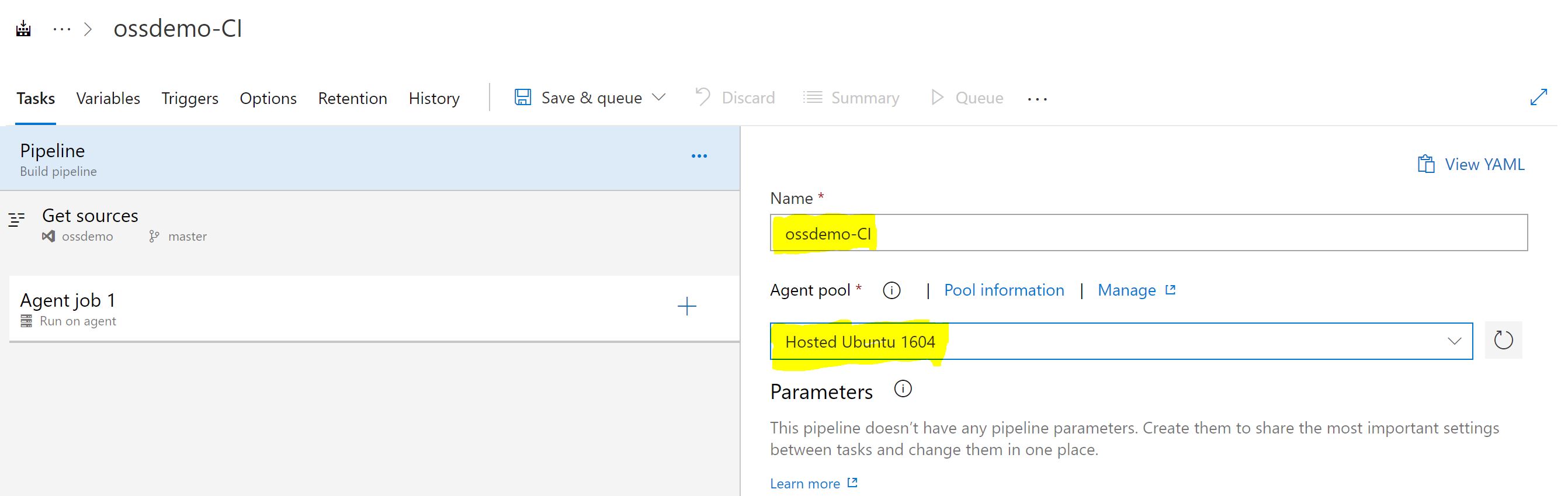Add a task to Agent job 1

coord(686,306)
